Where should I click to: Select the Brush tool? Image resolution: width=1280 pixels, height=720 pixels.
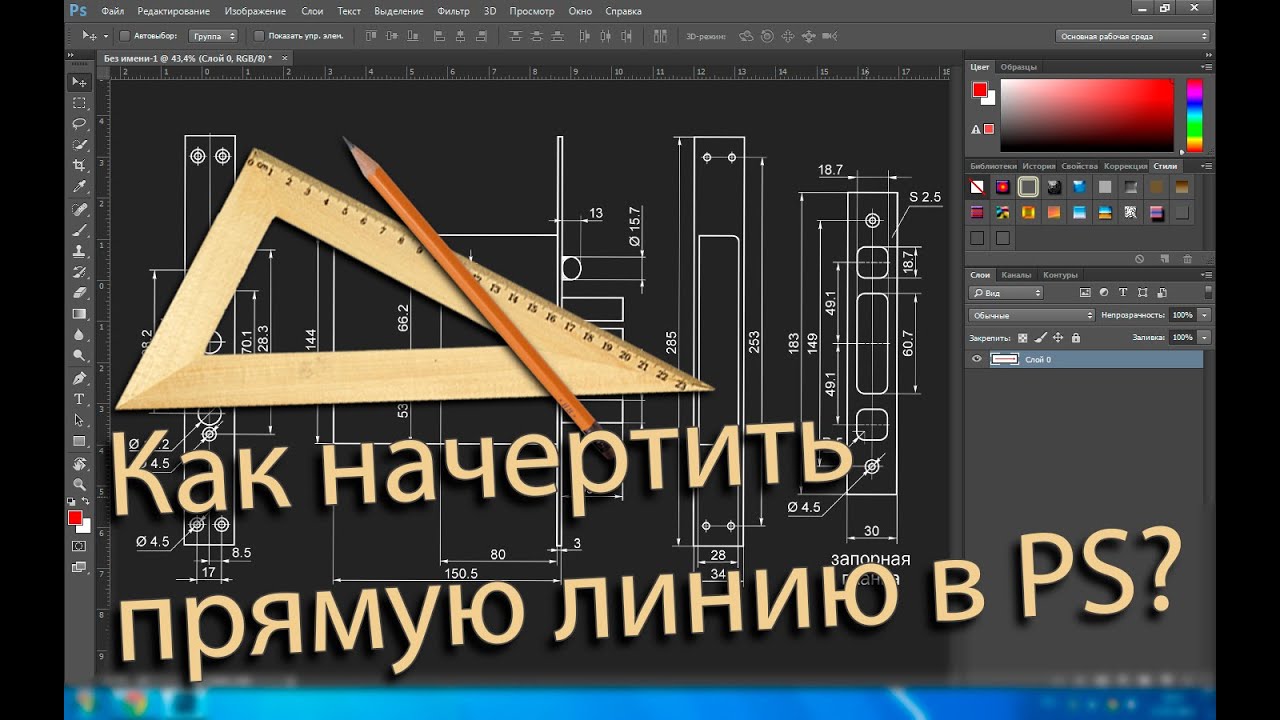79,231
